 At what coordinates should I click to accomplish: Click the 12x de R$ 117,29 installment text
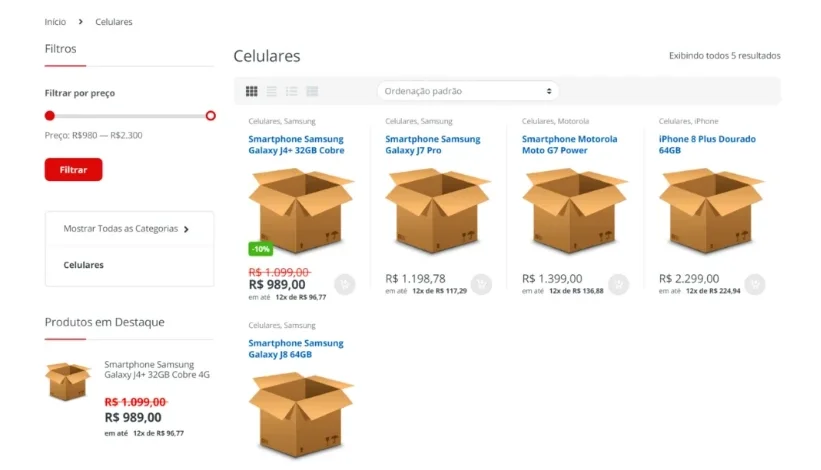pos(439,291)
